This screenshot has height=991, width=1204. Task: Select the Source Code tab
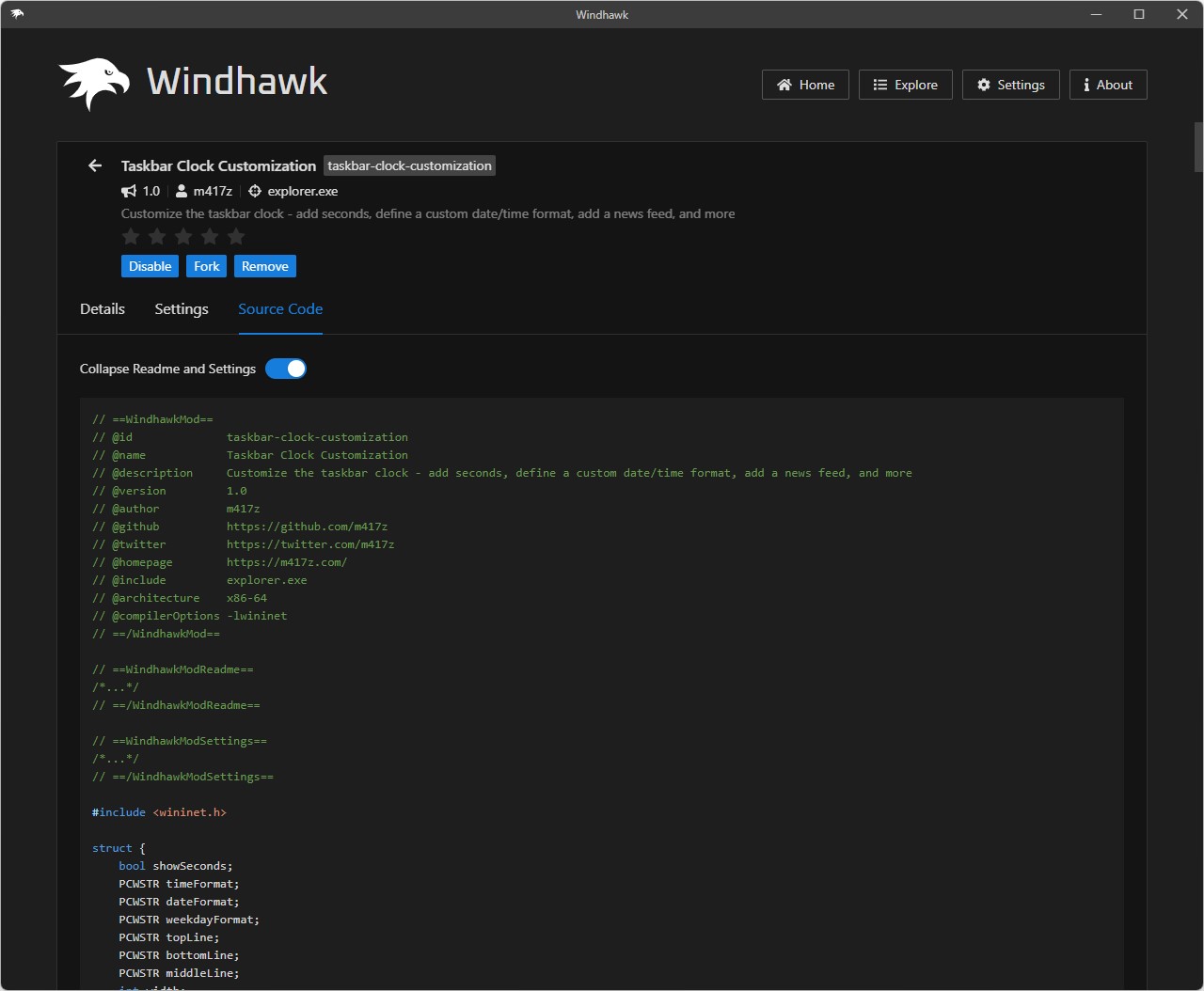pyautogui.click(x=280, y=309)
